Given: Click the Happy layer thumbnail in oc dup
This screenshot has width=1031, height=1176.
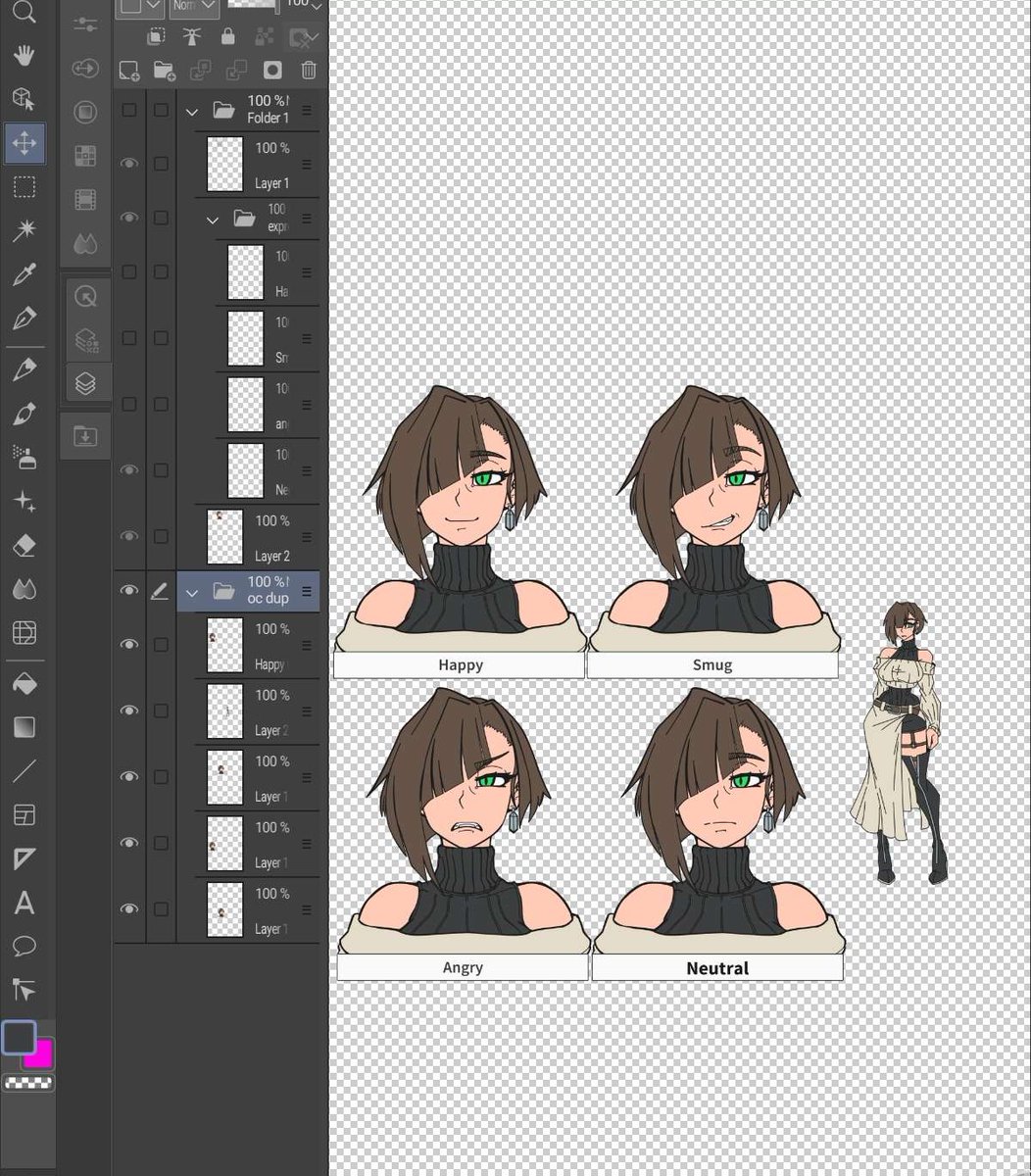Looking at the screenshot, I should coord(225,645).
